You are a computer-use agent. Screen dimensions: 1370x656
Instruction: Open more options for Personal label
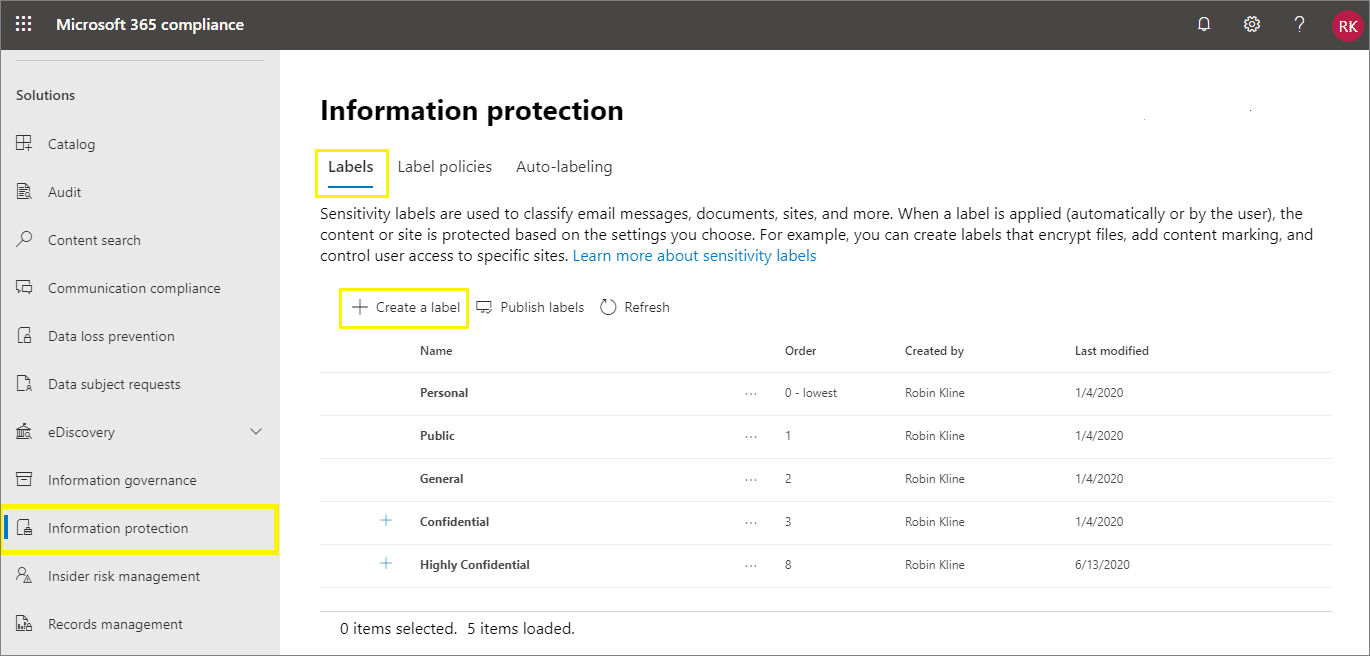pyautogui.click(x=751, y=394)
